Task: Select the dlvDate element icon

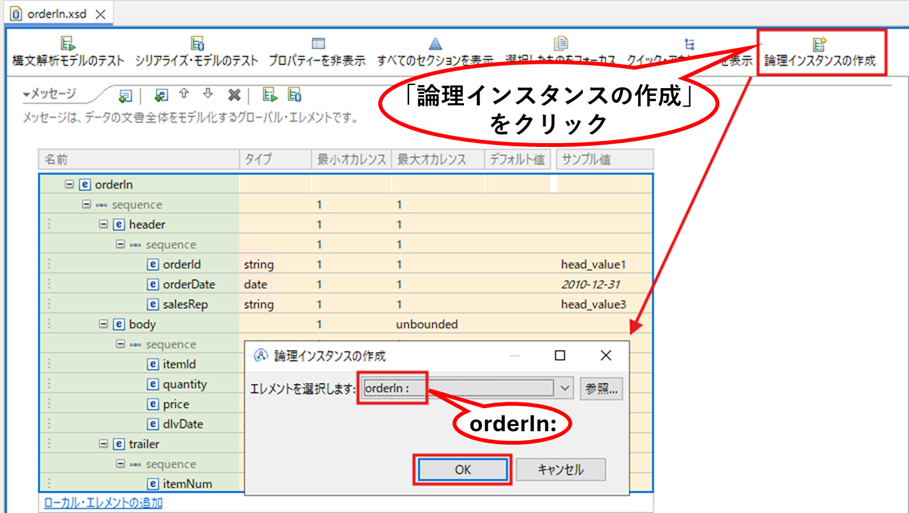Action: [152, 424]
